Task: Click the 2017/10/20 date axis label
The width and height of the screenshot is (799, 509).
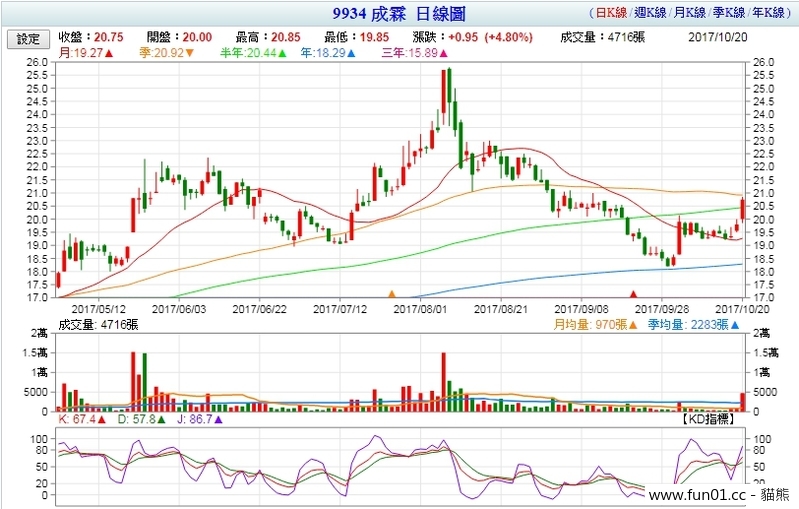Action: 742,309
